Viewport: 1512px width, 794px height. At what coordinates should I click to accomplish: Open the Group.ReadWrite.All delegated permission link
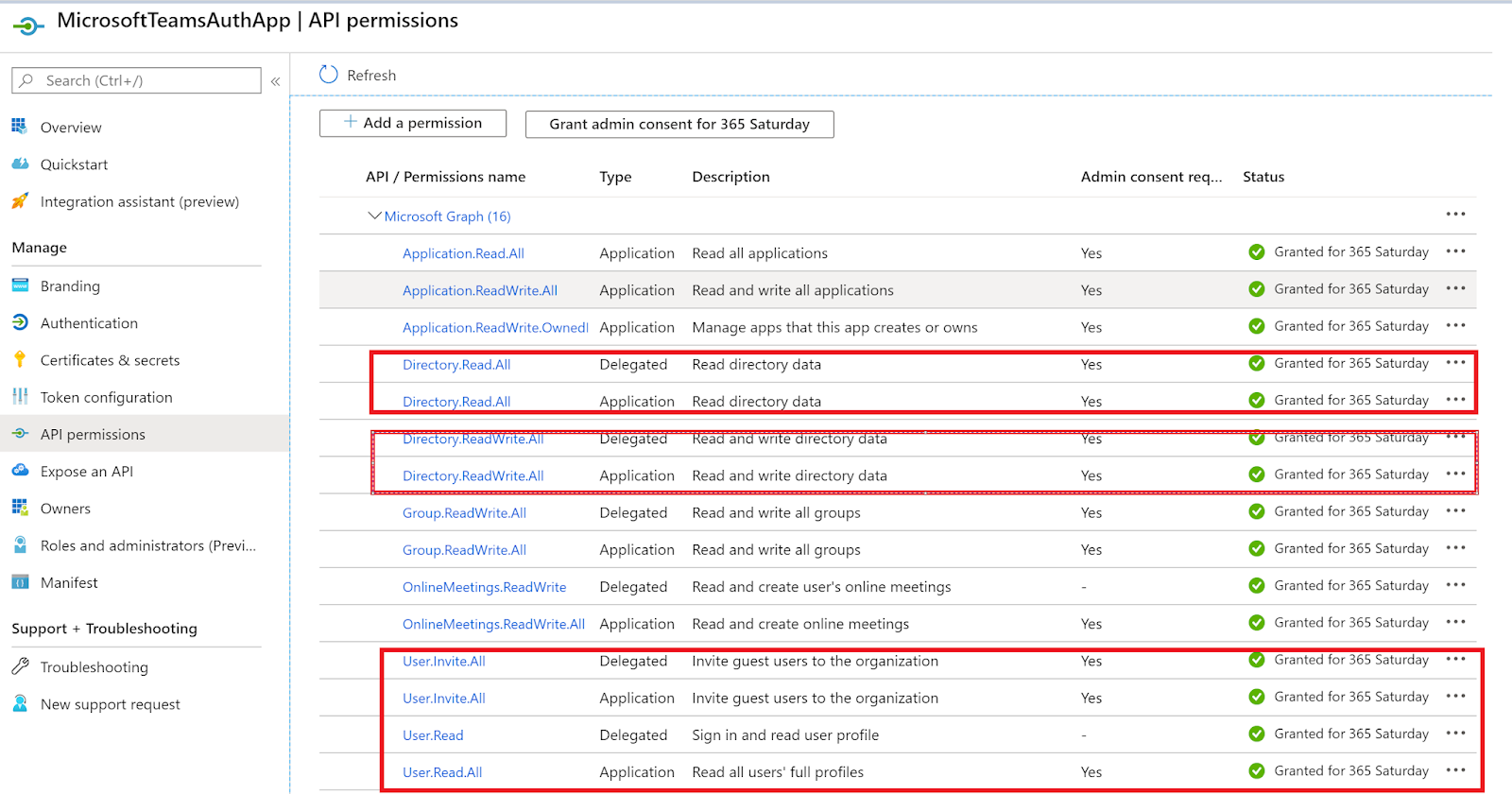tap(464, 512)
